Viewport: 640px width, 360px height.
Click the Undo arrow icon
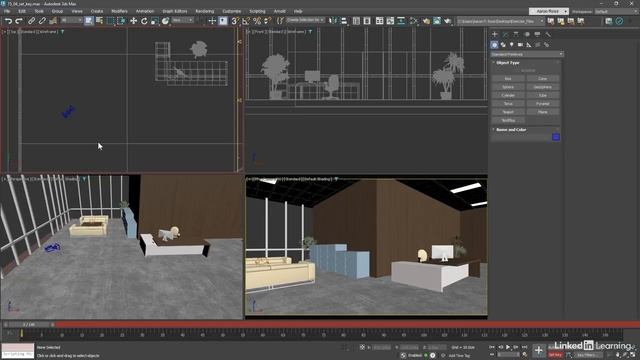(8, 20)
